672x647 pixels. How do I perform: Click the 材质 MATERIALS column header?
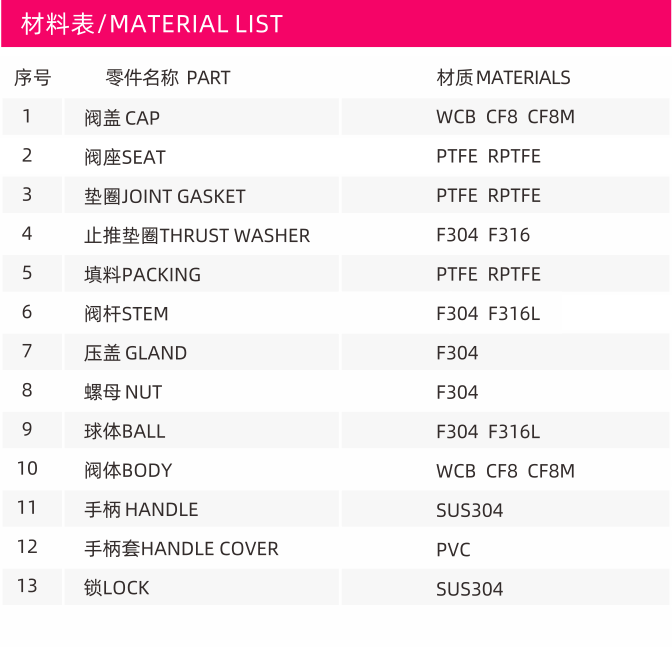coord(503,78)
